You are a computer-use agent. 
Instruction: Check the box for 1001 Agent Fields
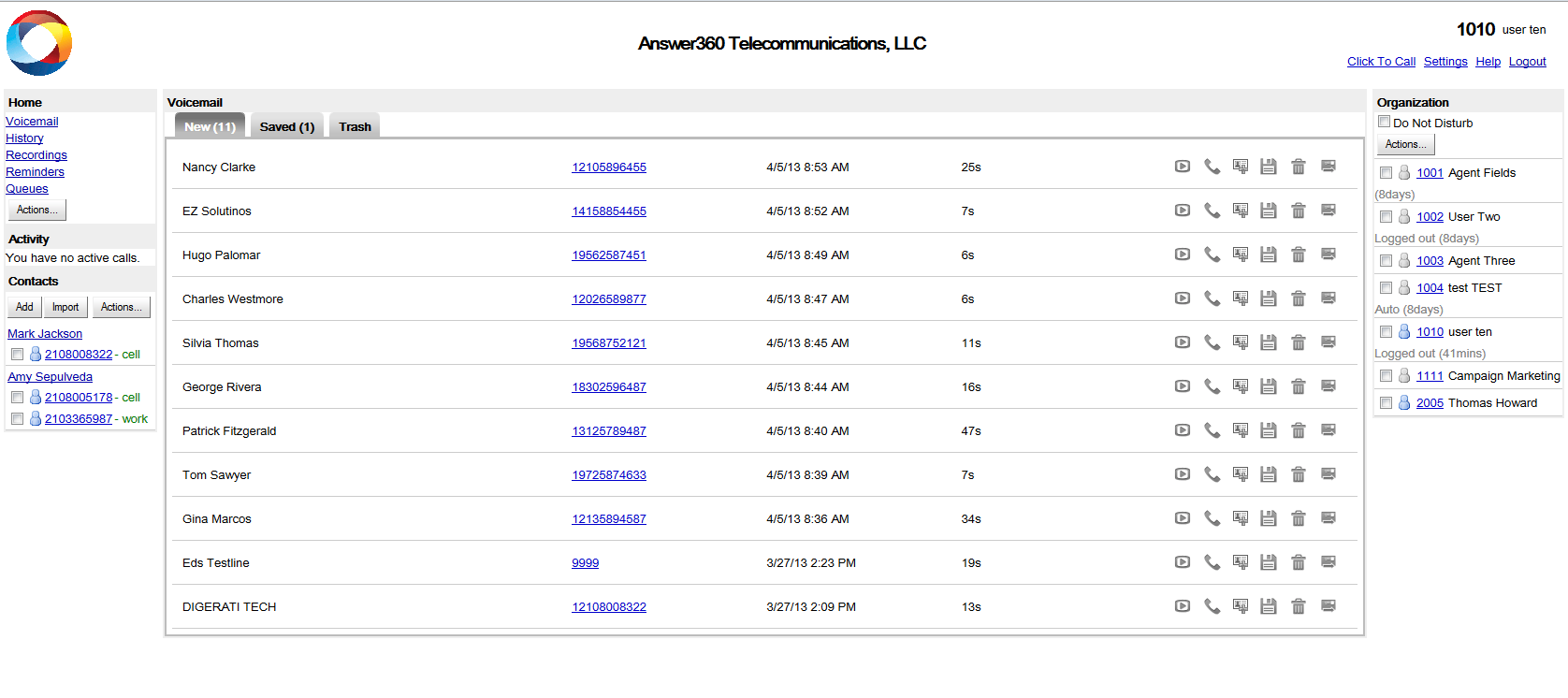[1387, 173]
